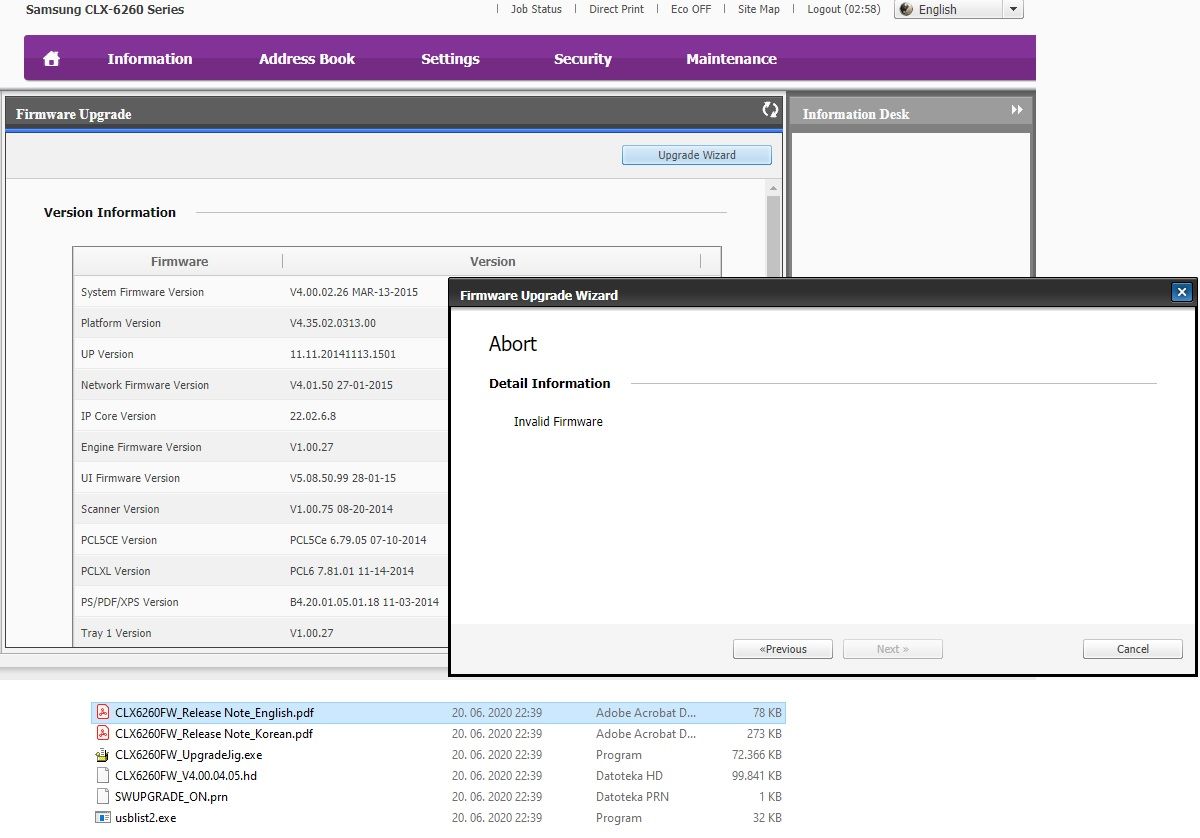Select CLX6260FW_Release Note_Korean.pdf icon
The width and height of the screenshot is (1200, 838).
point(102,733)
